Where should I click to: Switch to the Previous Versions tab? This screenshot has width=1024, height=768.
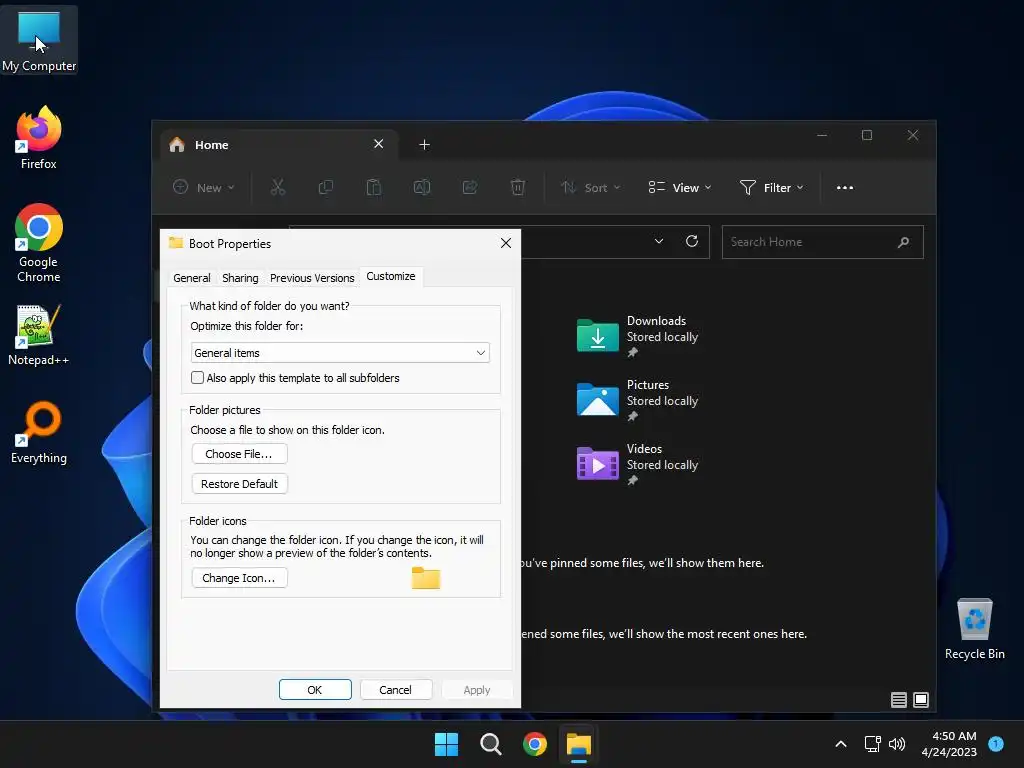tap(312, 278)
